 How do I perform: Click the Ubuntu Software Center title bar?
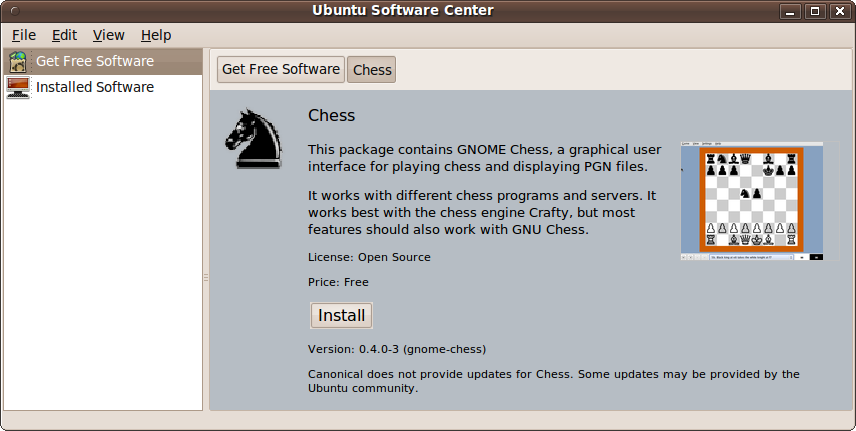click(403, 11)
